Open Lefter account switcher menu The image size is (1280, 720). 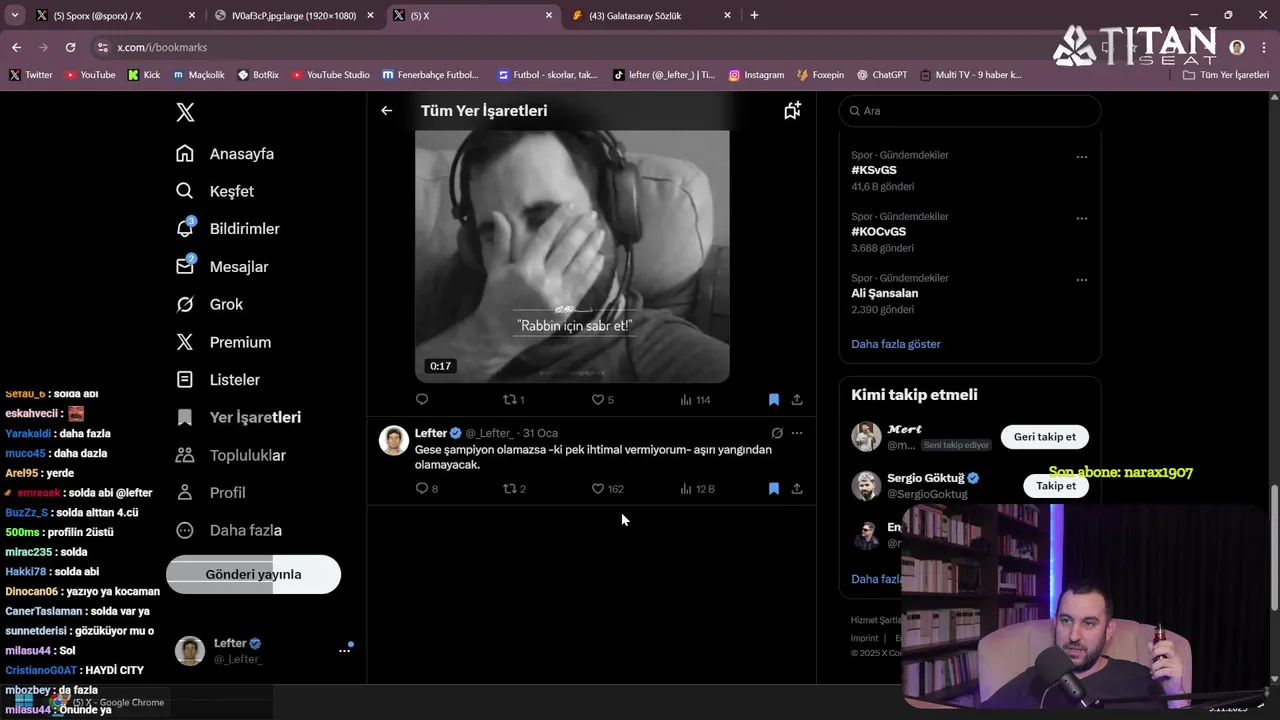(264, 650)
